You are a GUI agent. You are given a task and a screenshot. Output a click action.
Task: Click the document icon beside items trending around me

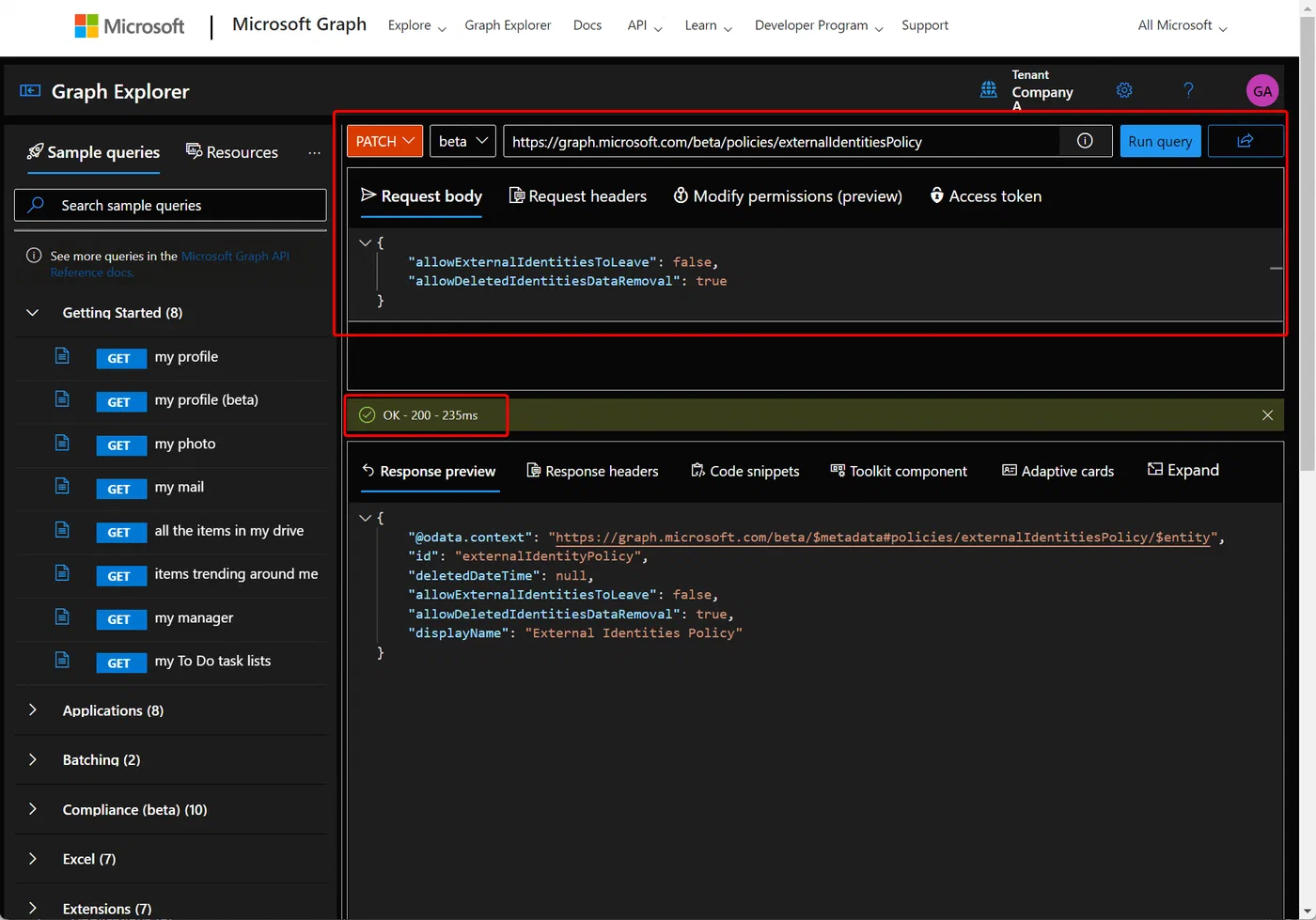(x=62, y=573)
